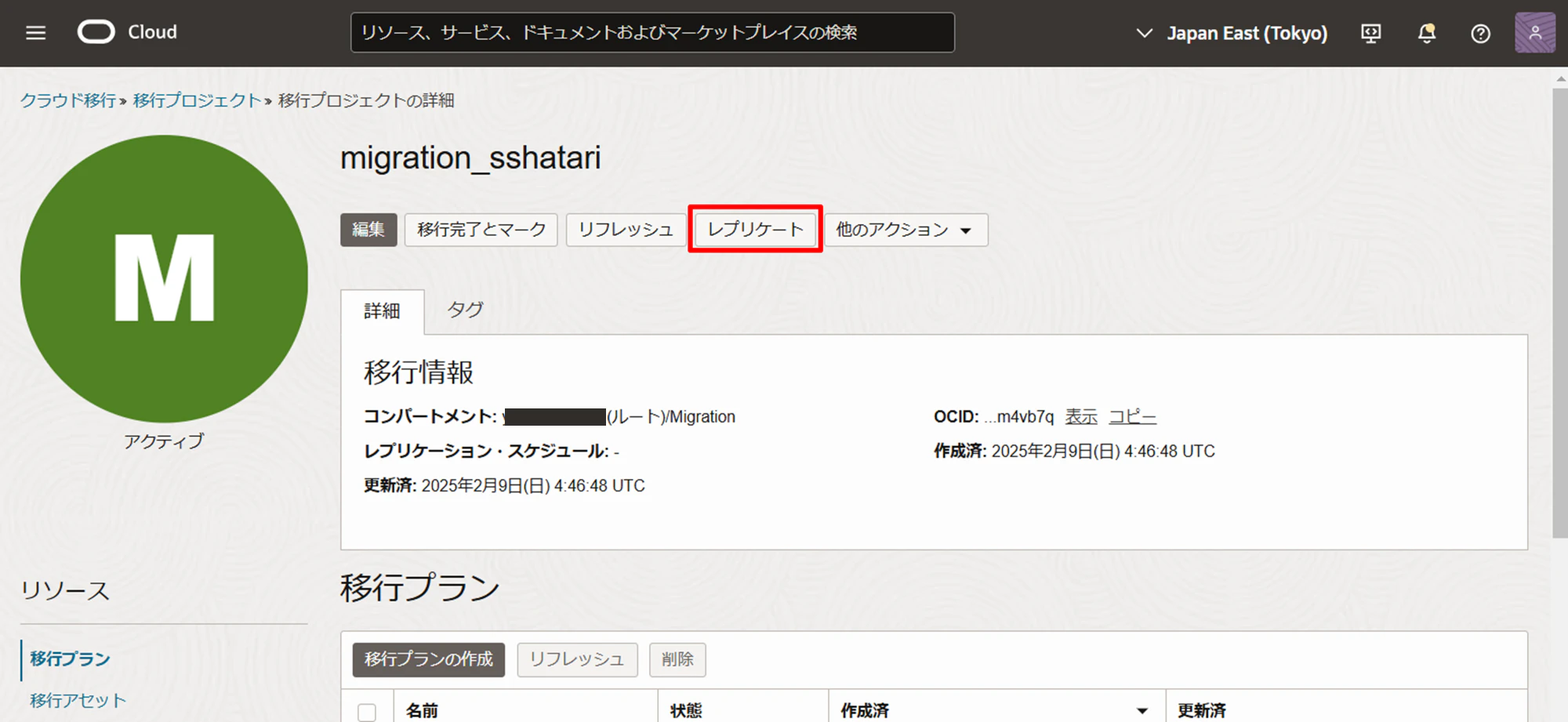Click the 名前 column header
The image size is (1568, 722).
tap(422, 710)
